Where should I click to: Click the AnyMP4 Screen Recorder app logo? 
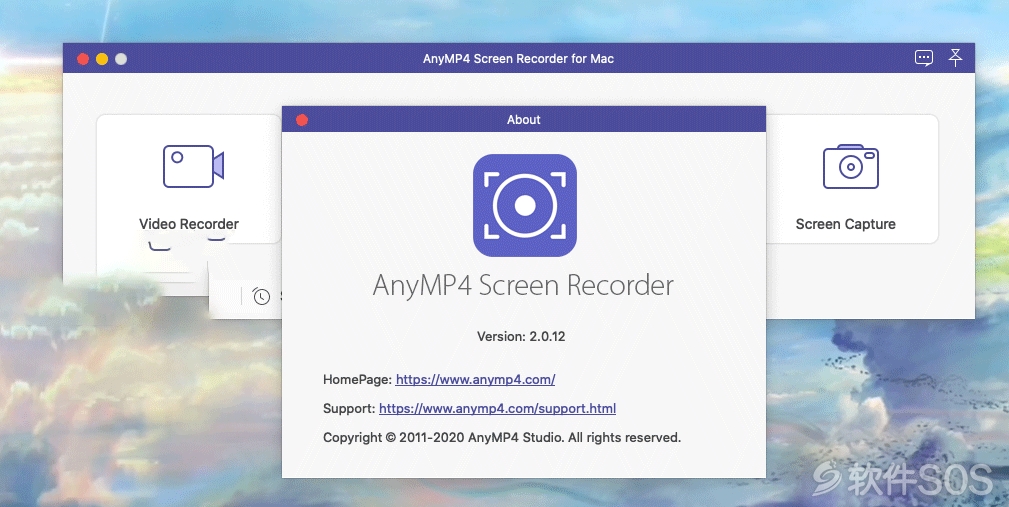click(x=524, y=205)
